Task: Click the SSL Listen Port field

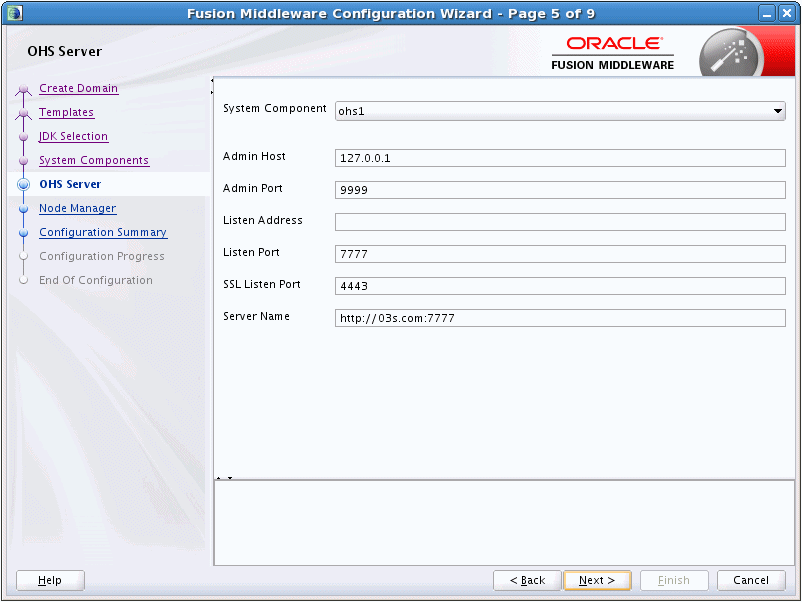Action: point(560,286)
